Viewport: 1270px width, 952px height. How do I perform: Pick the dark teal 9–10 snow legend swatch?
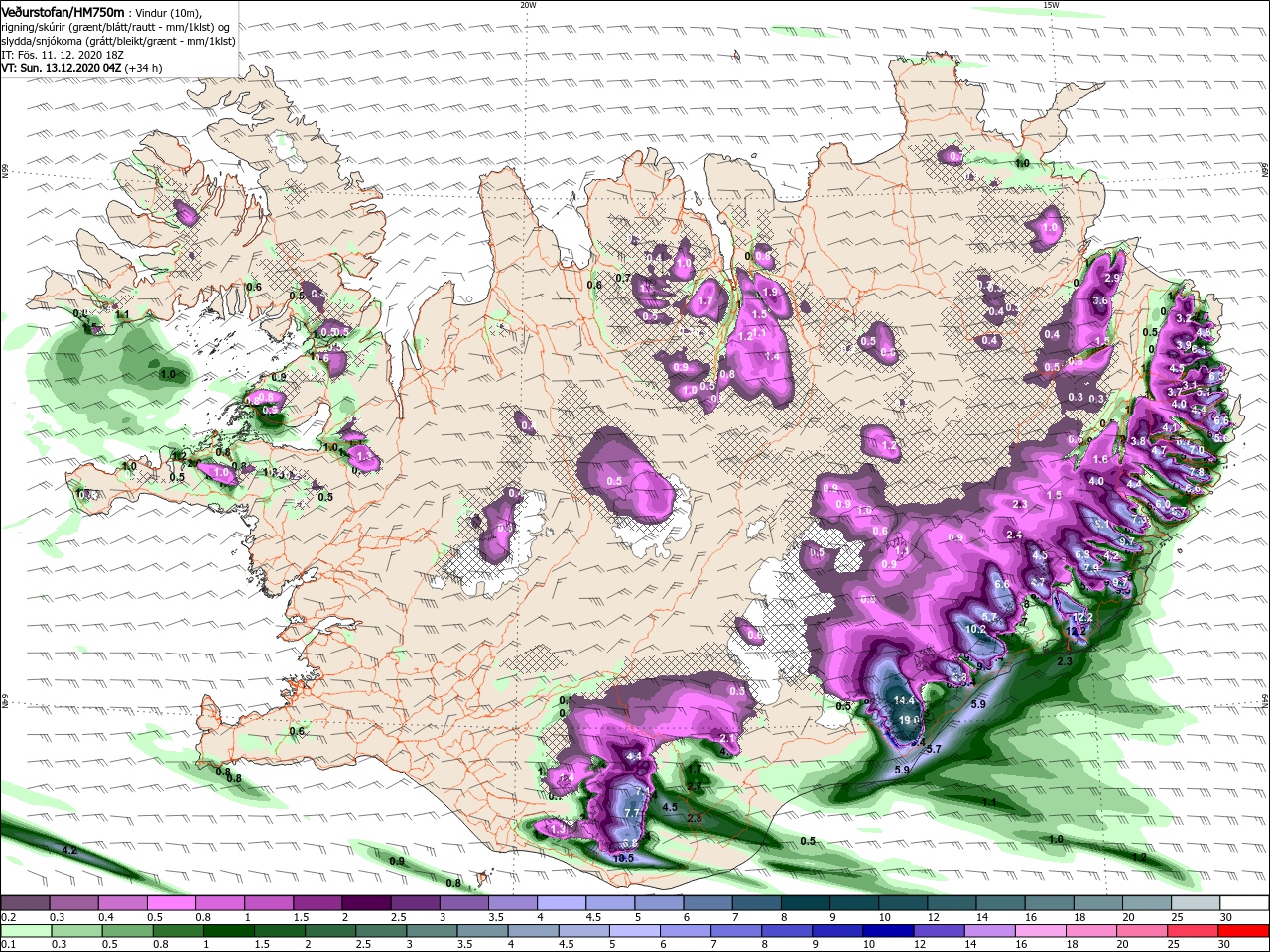point(853,903)
